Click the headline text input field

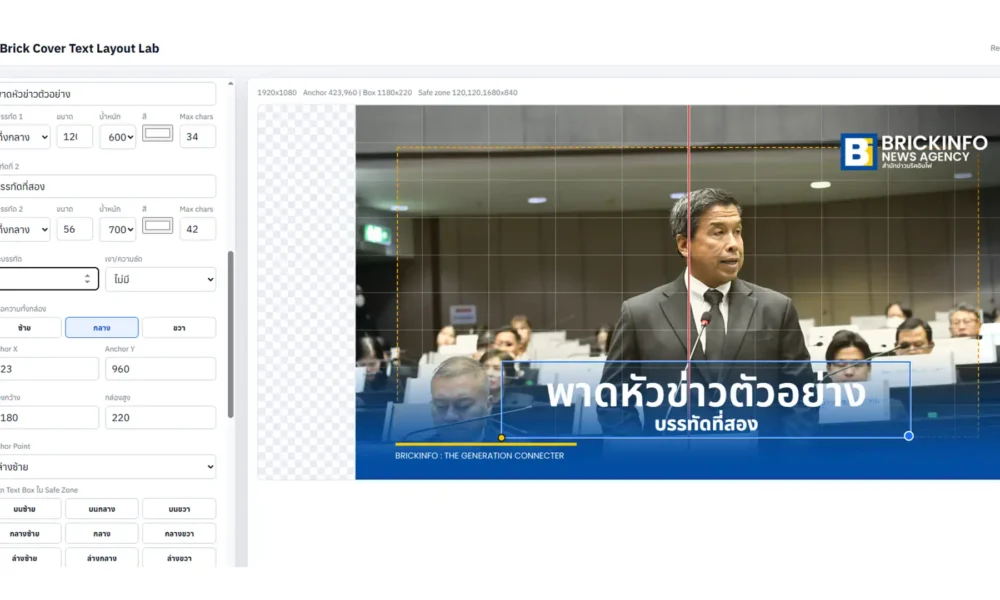107,94
